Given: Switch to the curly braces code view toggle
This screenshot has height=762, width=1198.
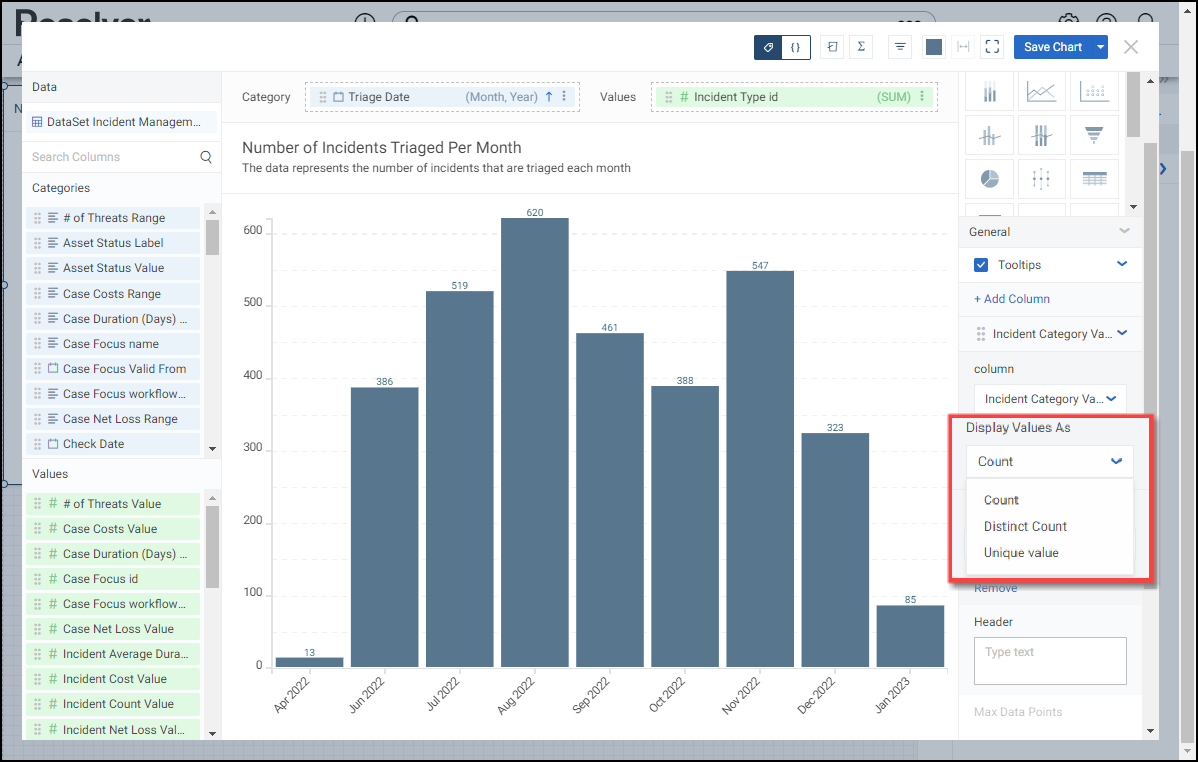Looking at the screenshot, I should click(796, 47).
